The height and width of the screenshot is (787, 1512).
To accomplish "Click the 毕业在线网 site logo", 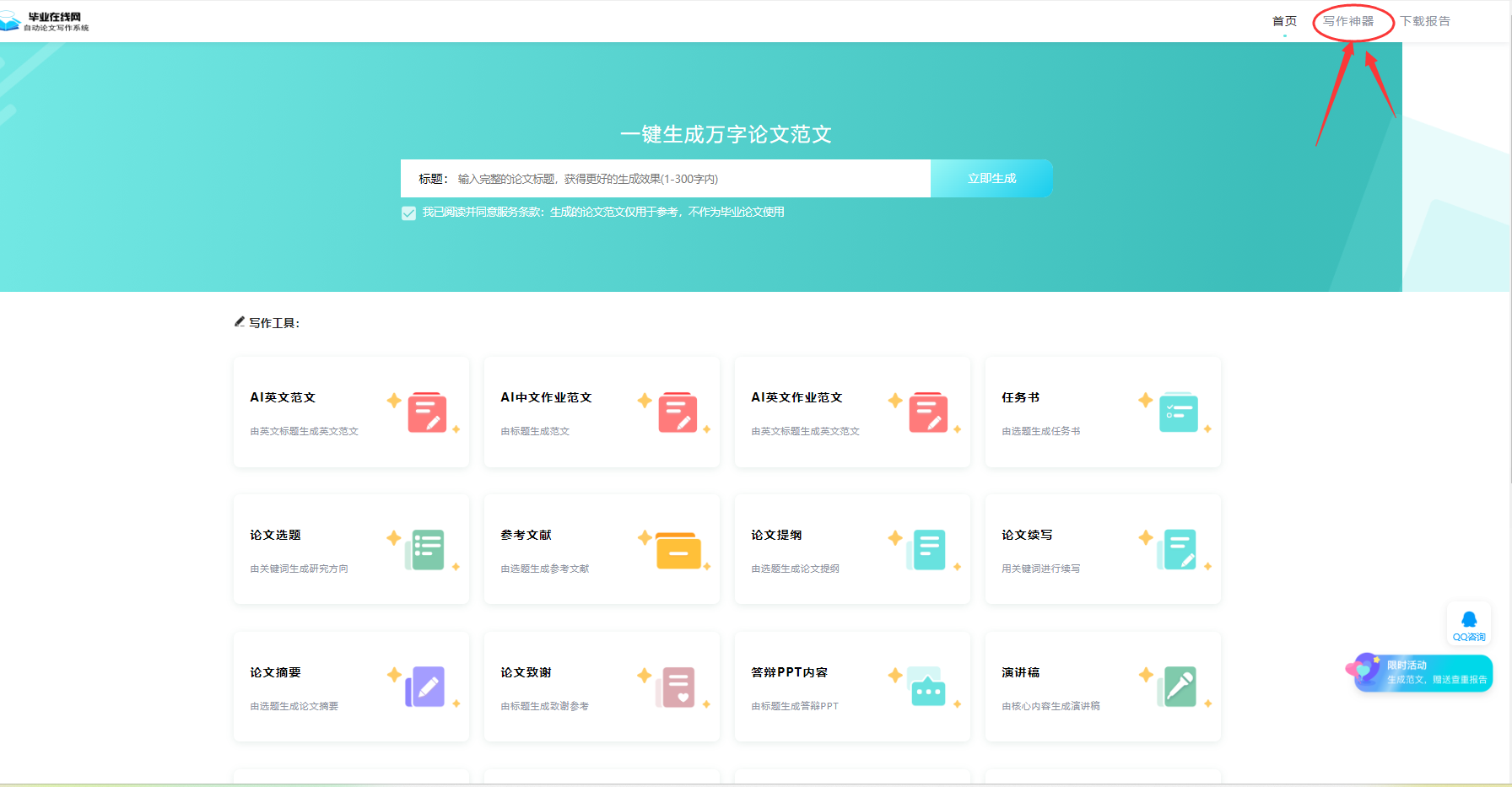I will 45,21.
